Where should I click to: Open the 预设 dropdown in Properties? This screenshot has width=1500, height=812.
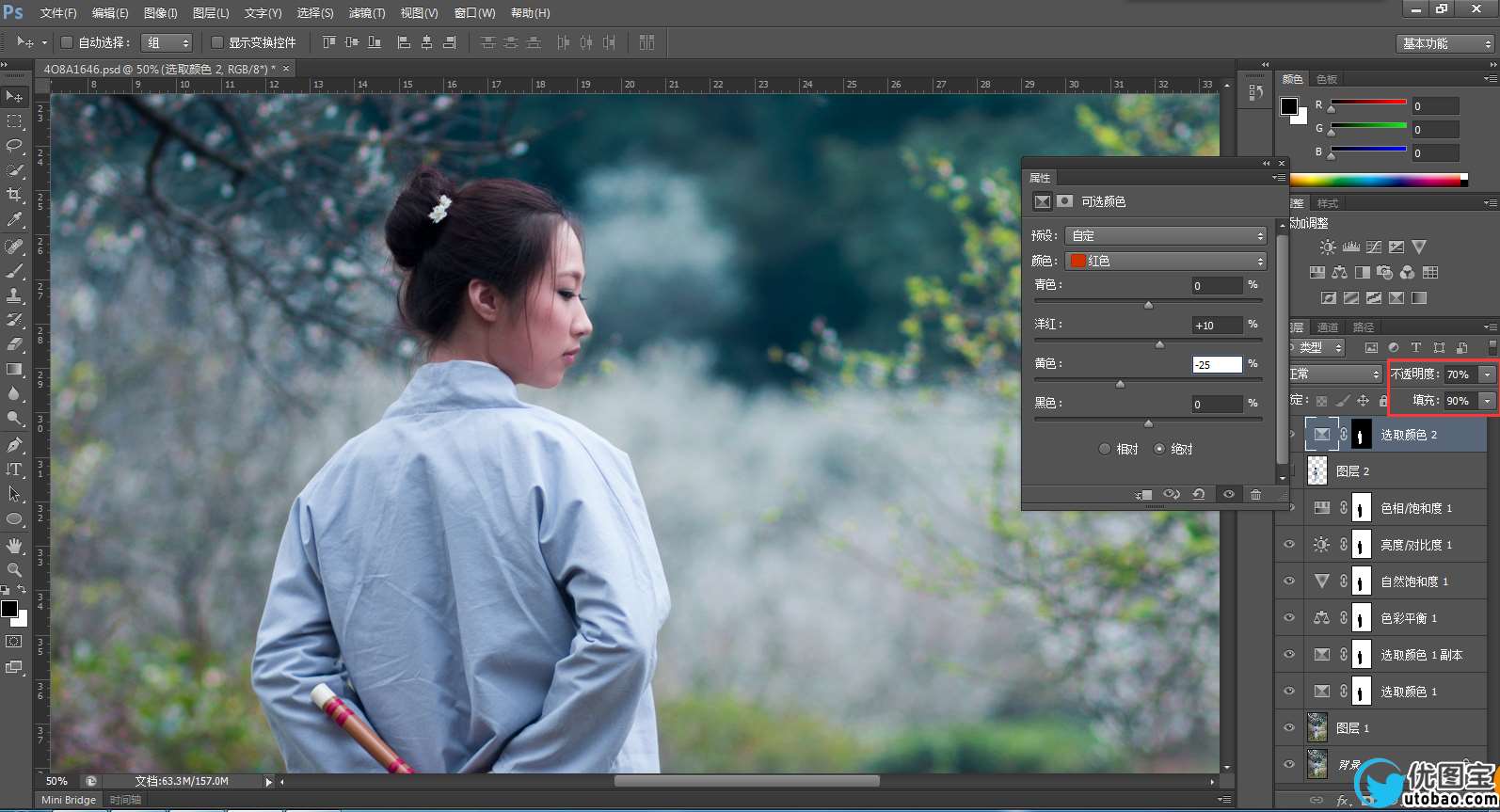(x=1167, y=235)
